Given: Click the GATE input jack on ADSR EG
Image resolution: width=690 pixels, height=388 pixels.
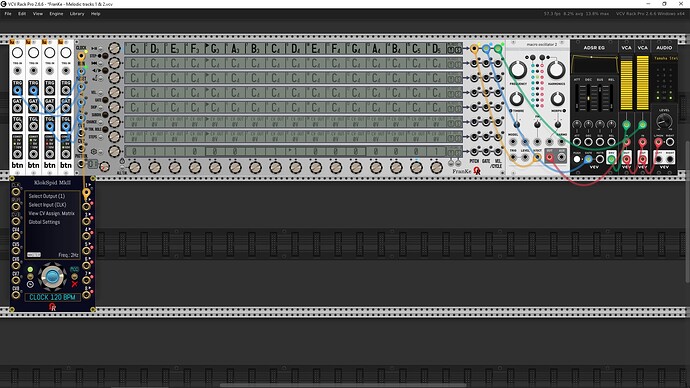Looking at the screenshot, I should pyautogui.click(x=588, y=159).
